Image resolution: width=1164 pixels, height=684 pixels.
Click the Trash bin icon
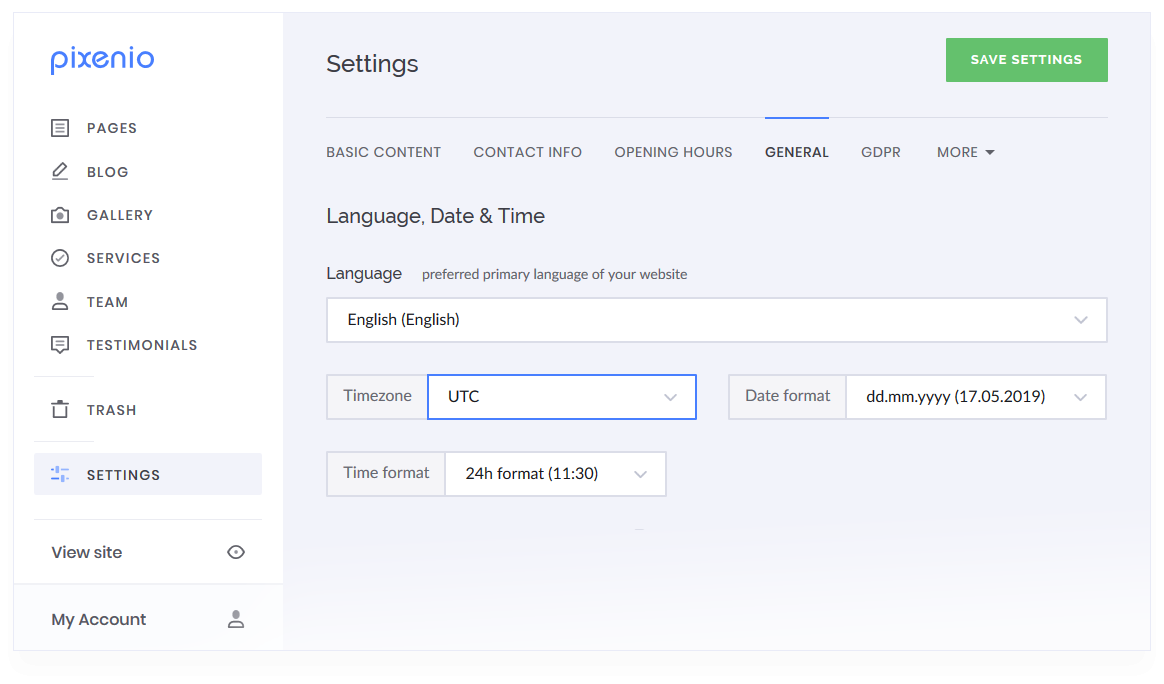pos(60,409)
